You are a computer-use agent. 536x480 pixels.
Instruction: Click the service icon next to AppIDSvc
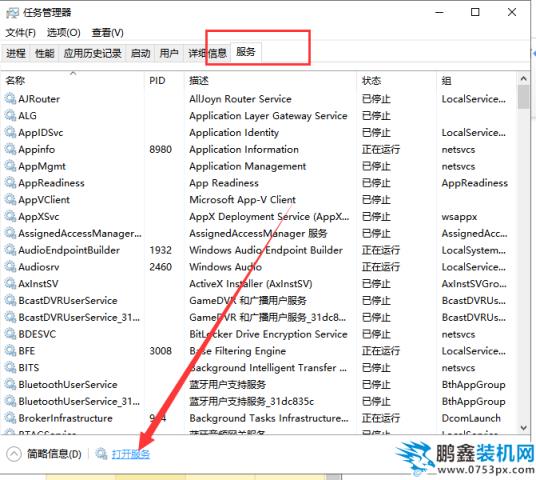pos(10,132)
